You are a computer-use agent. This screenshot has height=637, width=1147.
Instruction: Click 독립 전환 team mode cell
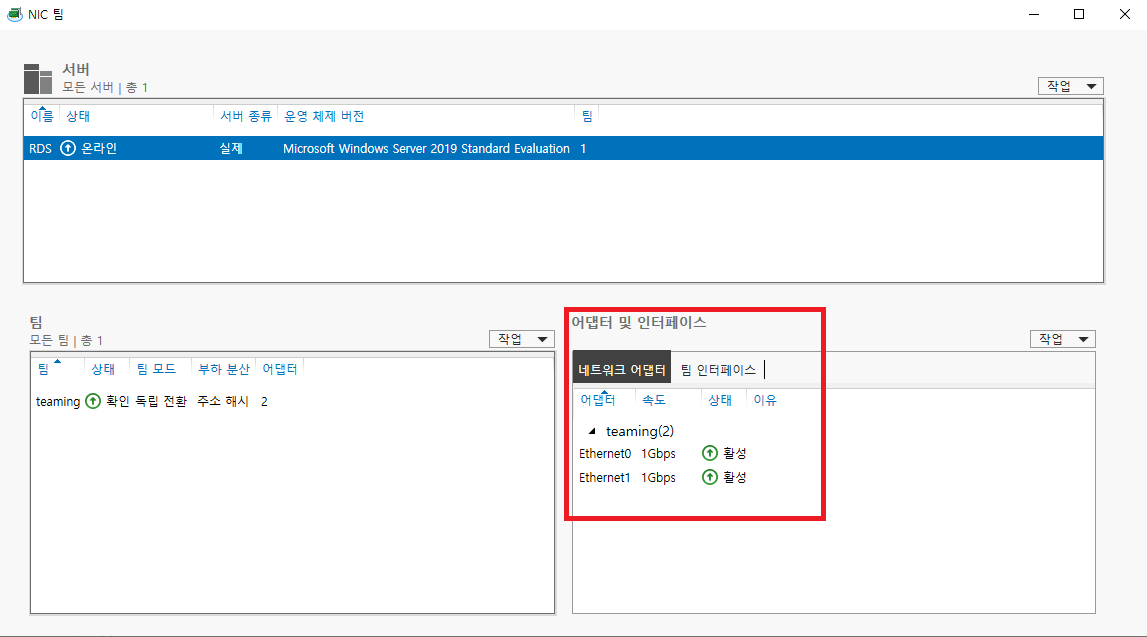point(161,402)
